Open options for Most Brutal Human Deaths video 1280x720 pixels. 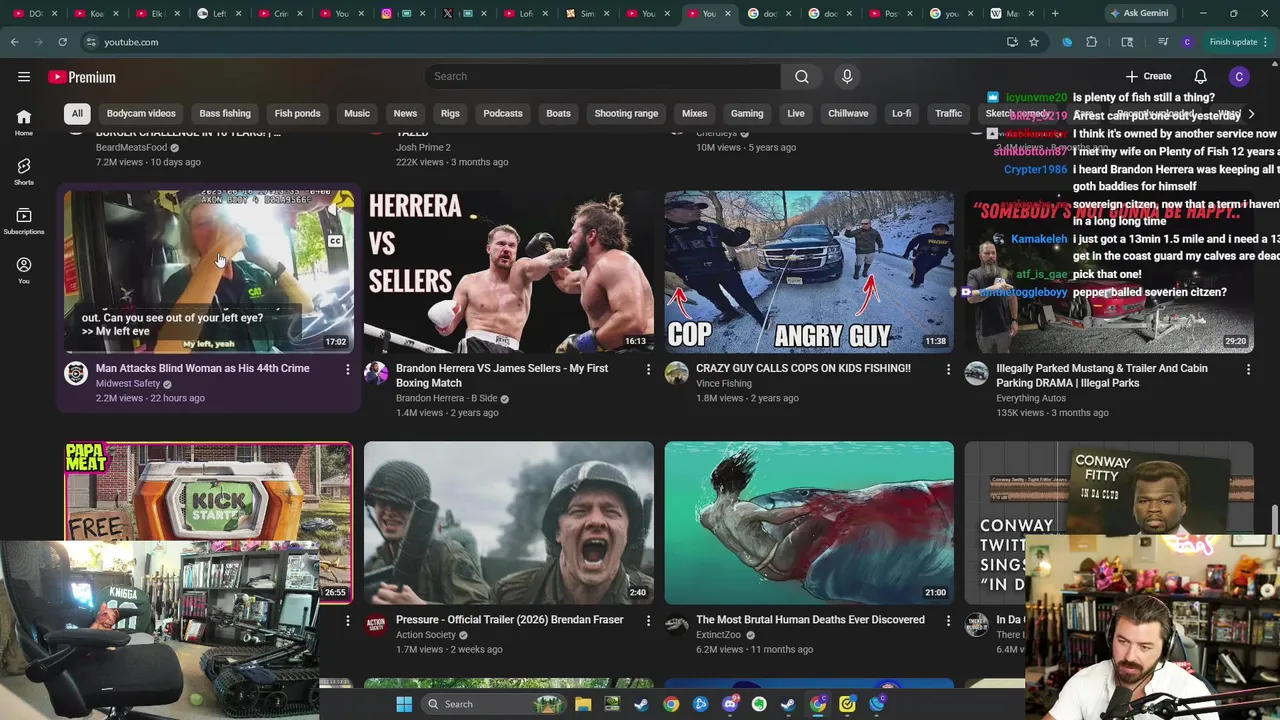948,621
